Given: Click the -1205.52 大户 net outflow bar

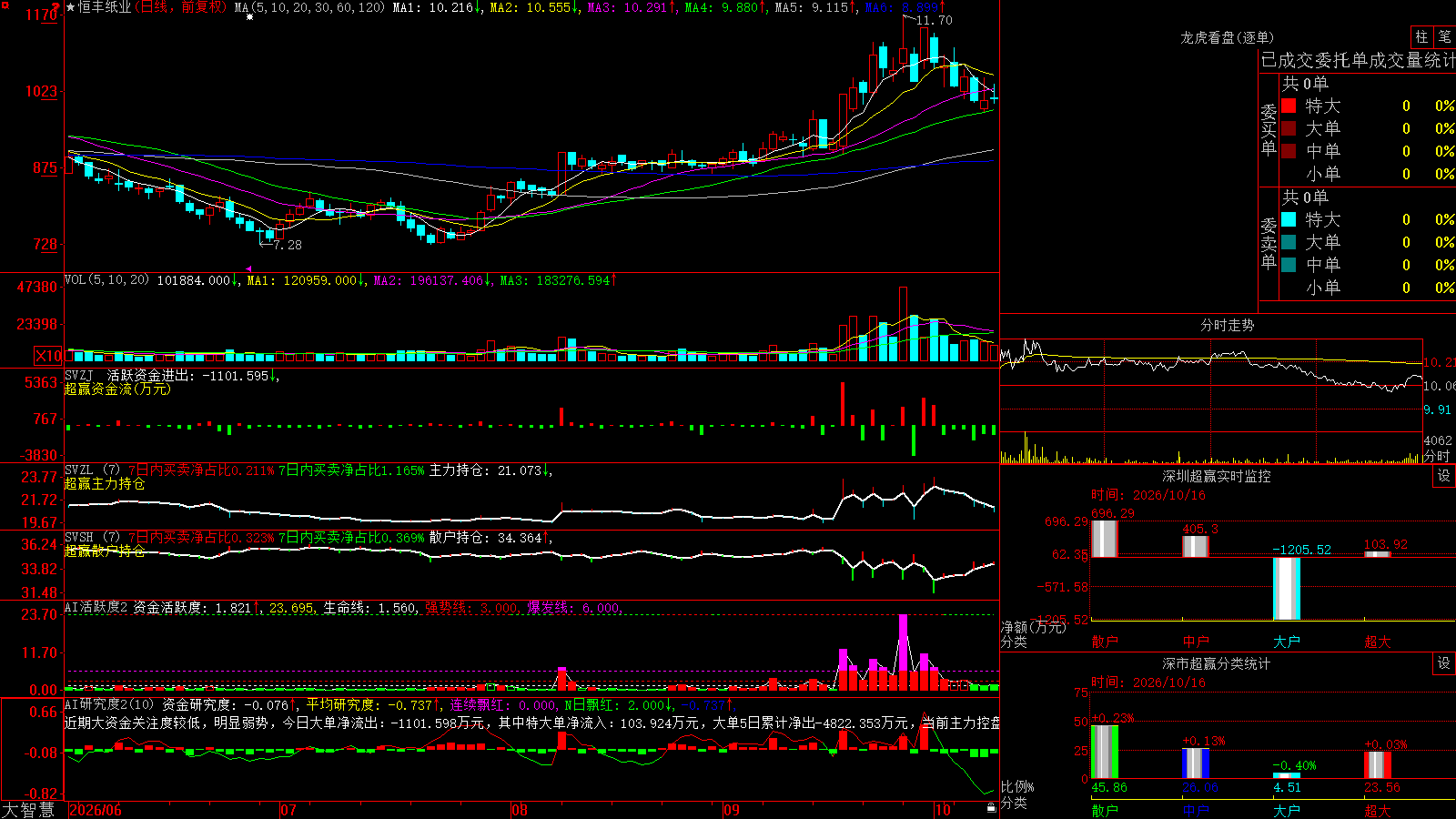Looking at the screenshot, I should (1287, 589).
